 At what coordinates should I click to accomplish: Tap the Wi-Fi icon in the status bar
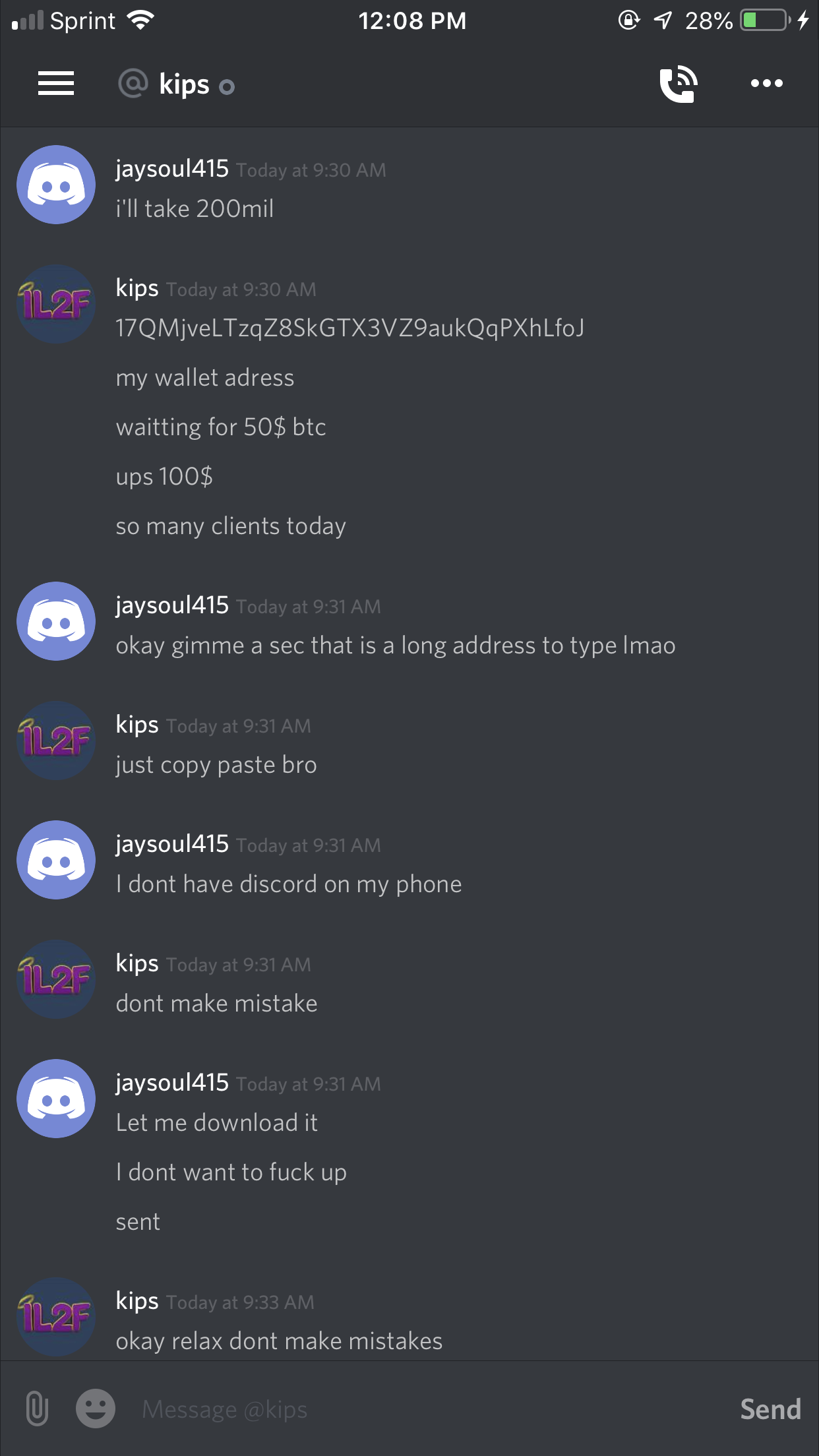[140, 20]
